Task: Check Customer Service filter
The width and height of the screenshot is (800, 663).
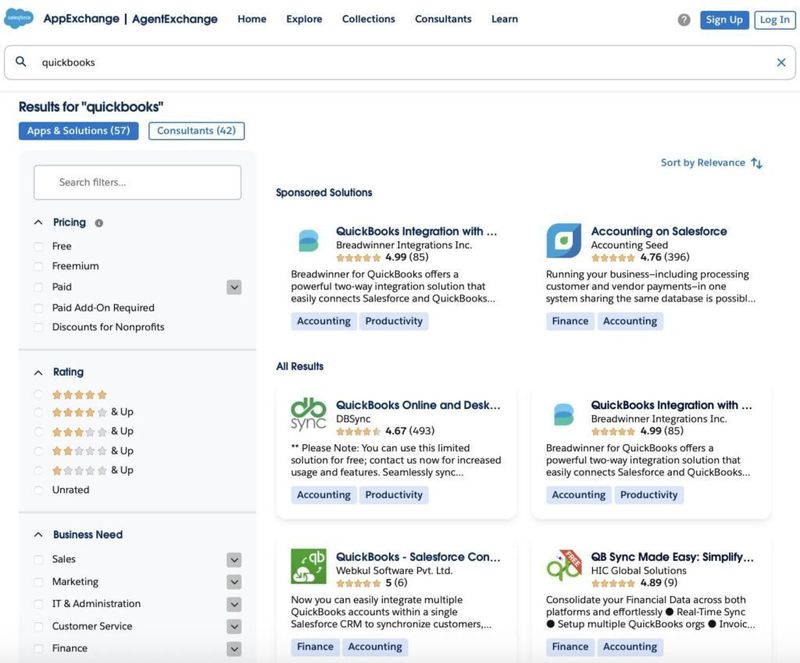Action: pos(38,626)
